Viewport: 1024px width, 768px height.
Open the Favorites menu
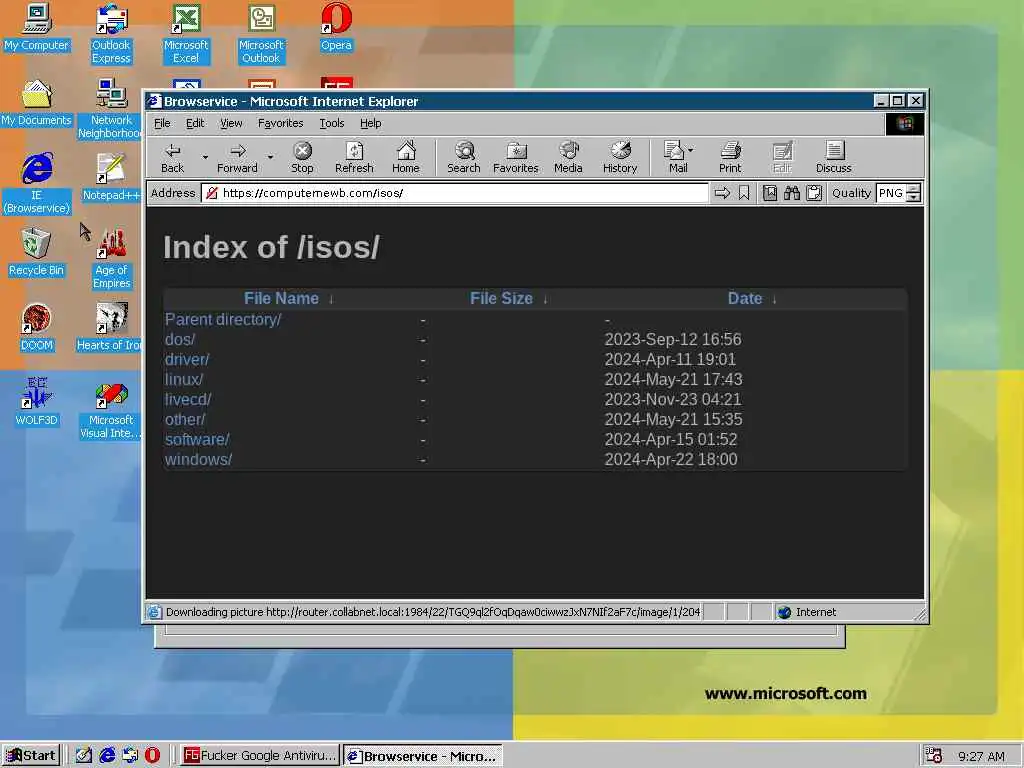(x=281, y=123)
